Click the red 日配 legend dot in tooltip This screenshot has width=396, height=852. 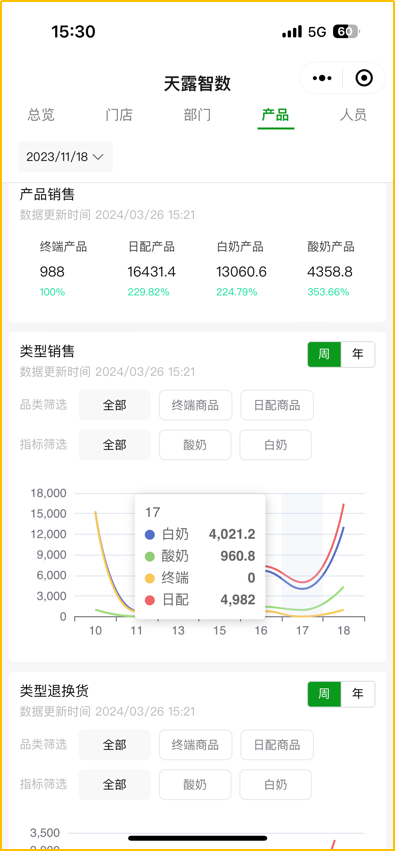click(150, 600)
